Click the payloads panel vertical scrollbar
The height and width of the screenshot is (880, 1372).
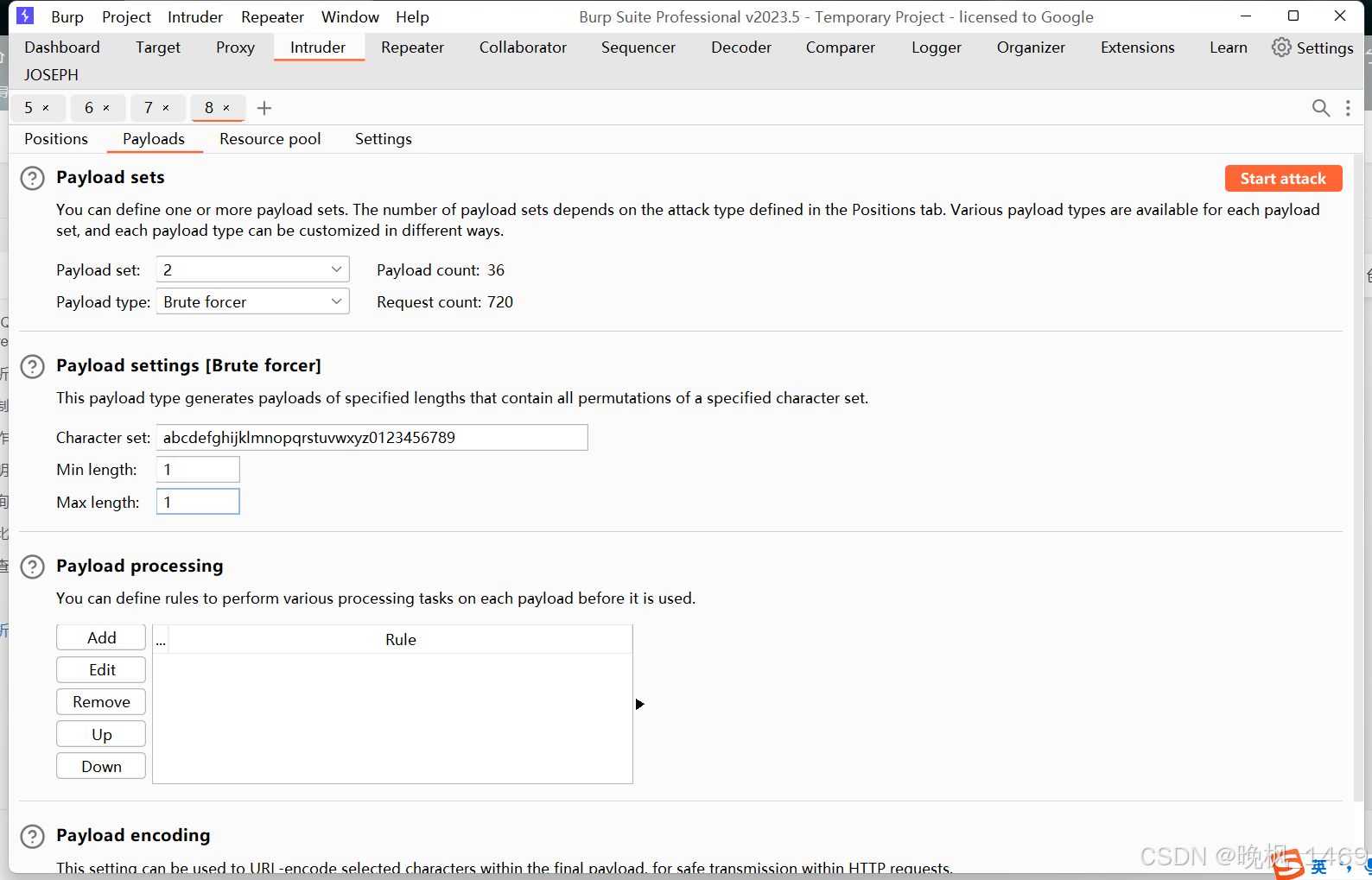click(x=1358, y=479)
